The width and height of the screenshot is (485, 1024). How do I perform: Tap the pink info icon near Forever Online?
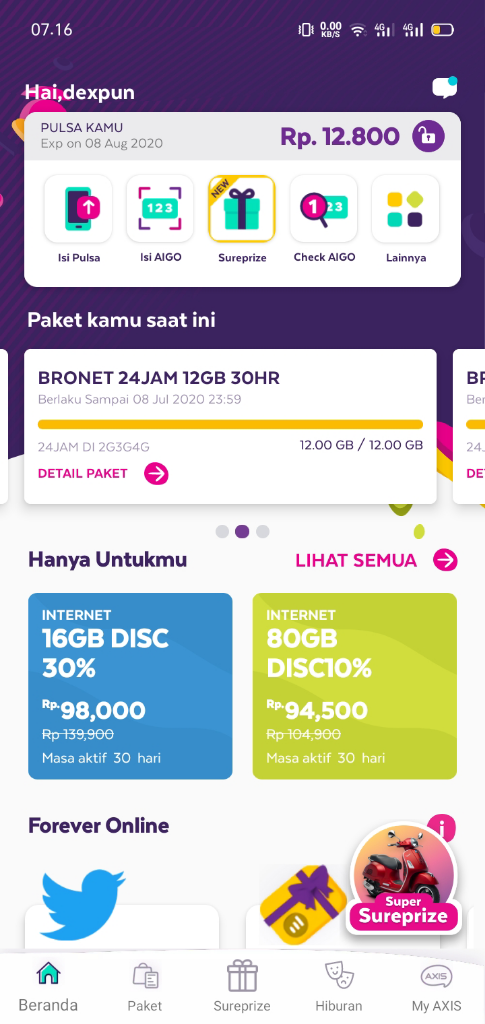(x=442, y=828)
